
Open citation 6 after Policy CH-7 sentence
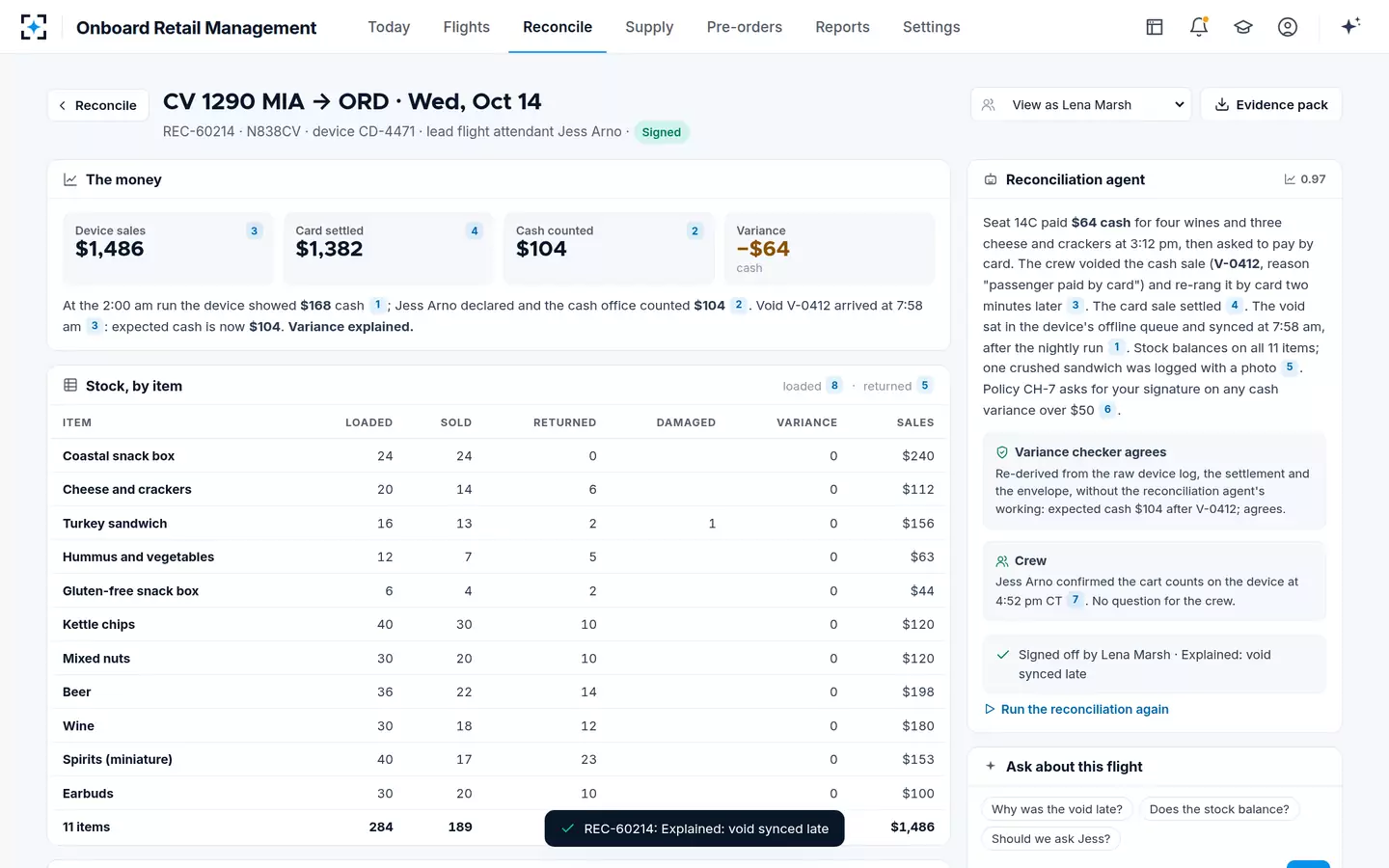coord(1107,410)
